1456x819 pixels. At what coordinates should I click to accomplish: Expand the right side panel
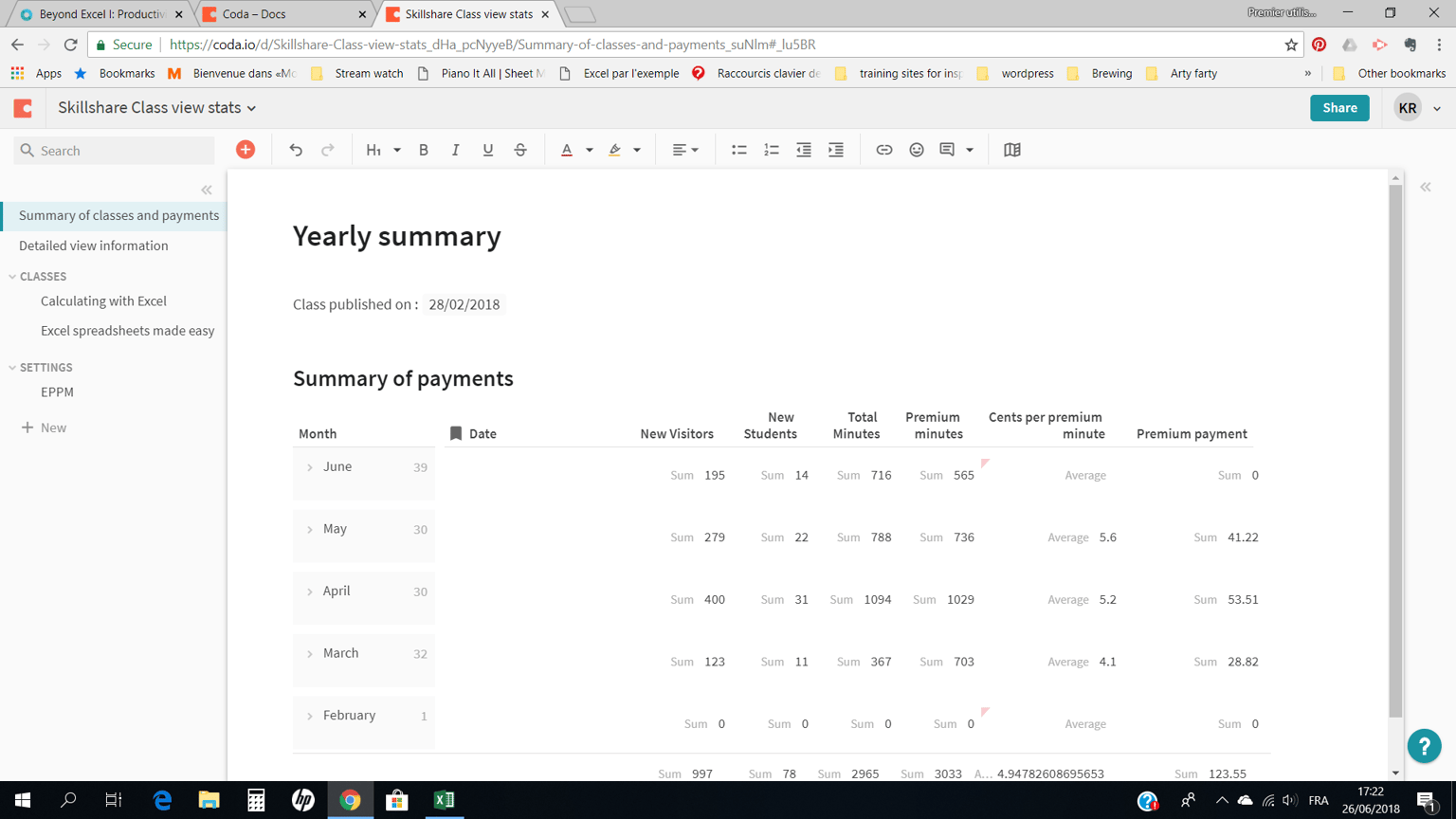pyautogui.click(x=1426, y=188)
